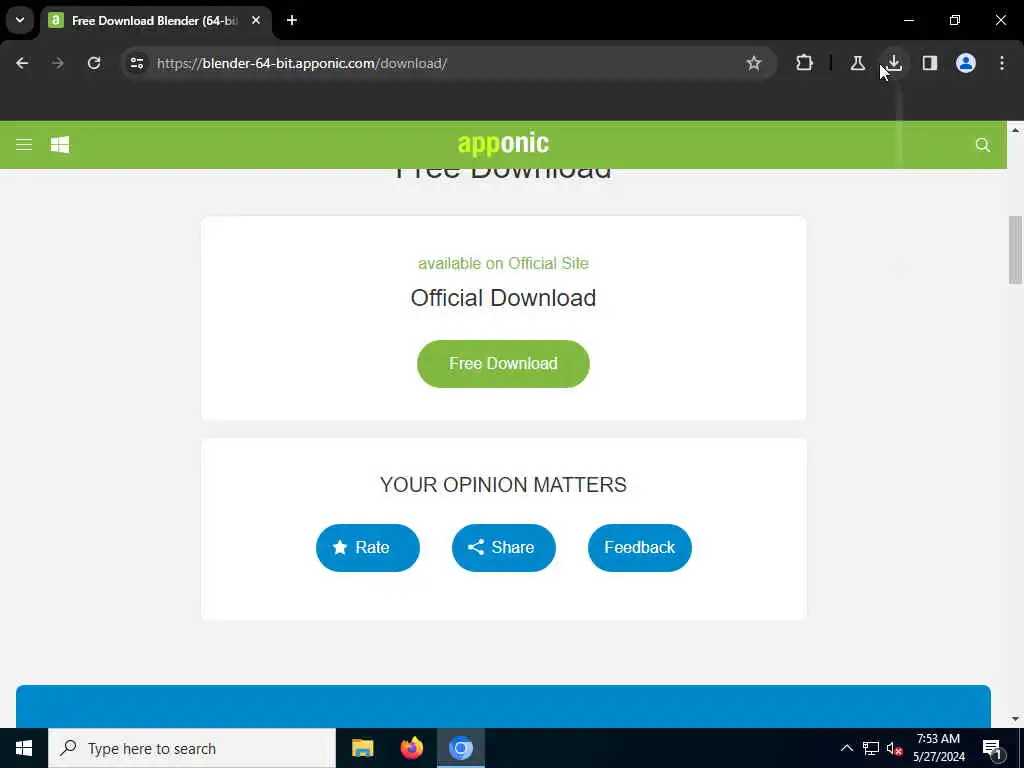View site information icon in address bar
This screenshot has width=1024, height=768.
[137, 63]
